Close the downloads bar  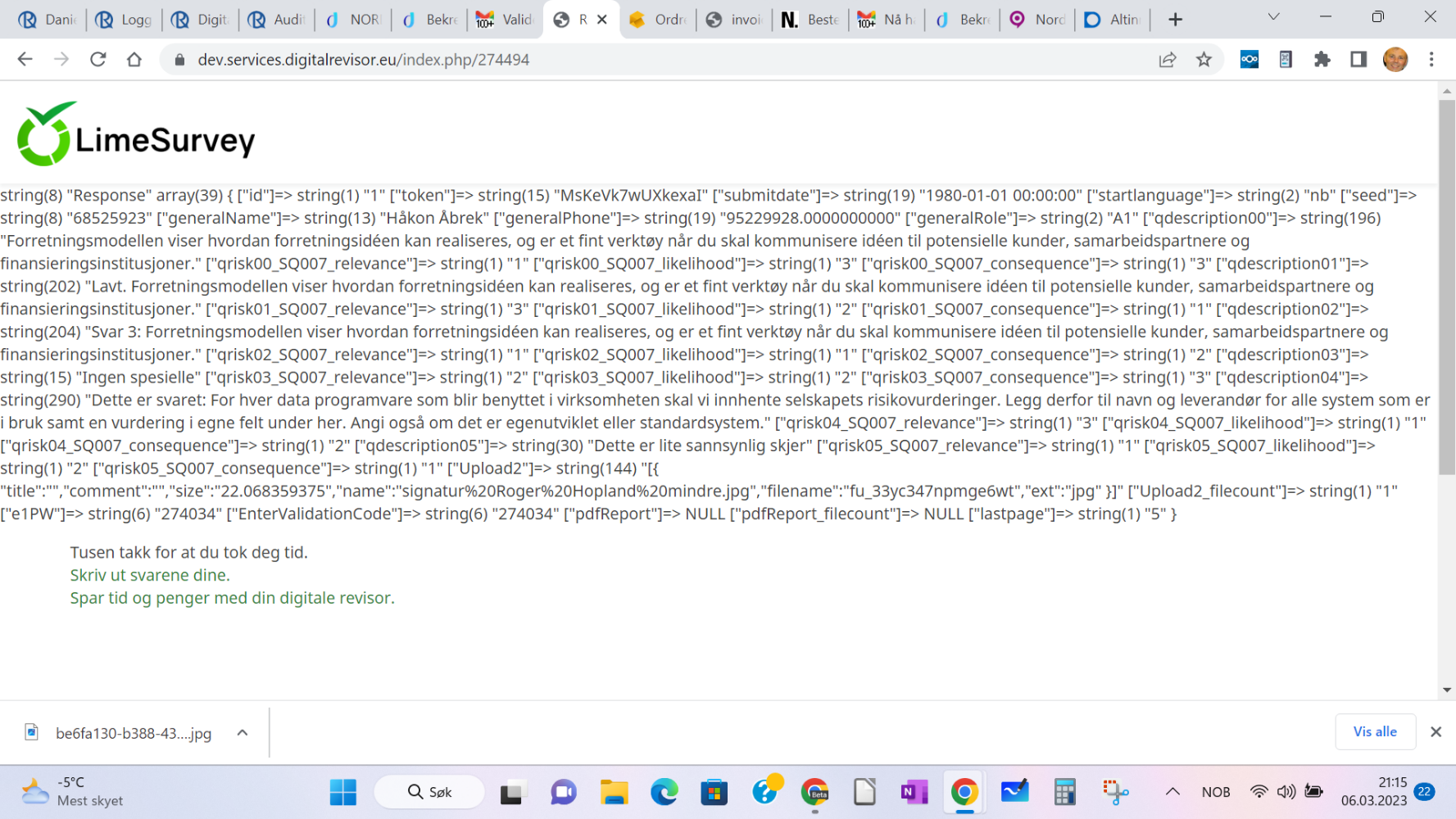click(1436, 731)
